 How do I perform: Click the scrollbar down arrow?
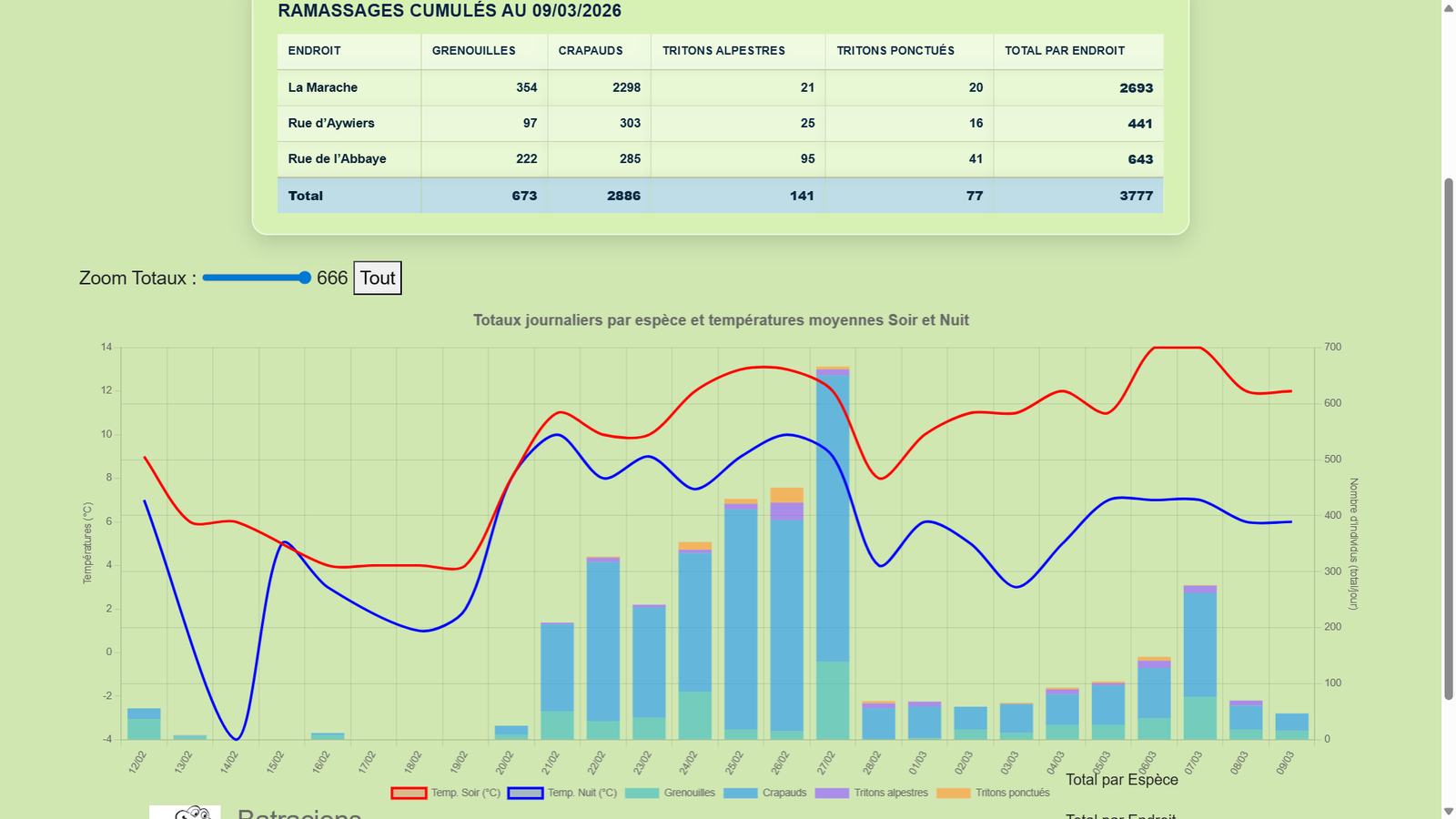click(1449, 811)
